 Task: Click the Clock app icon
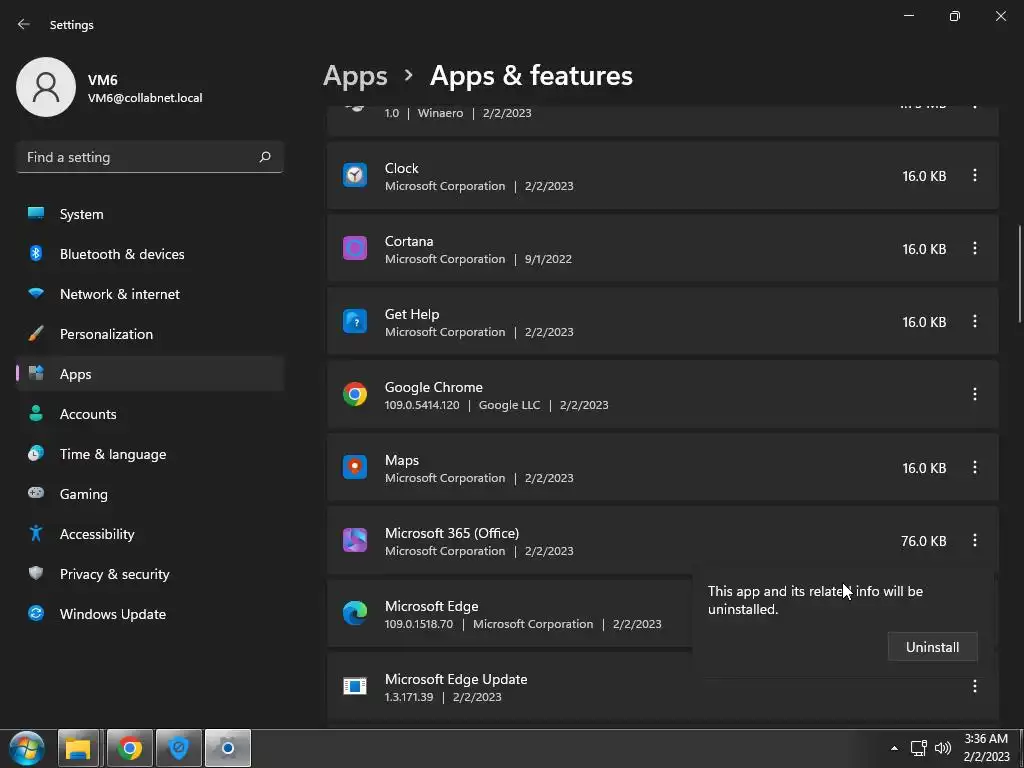355,175
